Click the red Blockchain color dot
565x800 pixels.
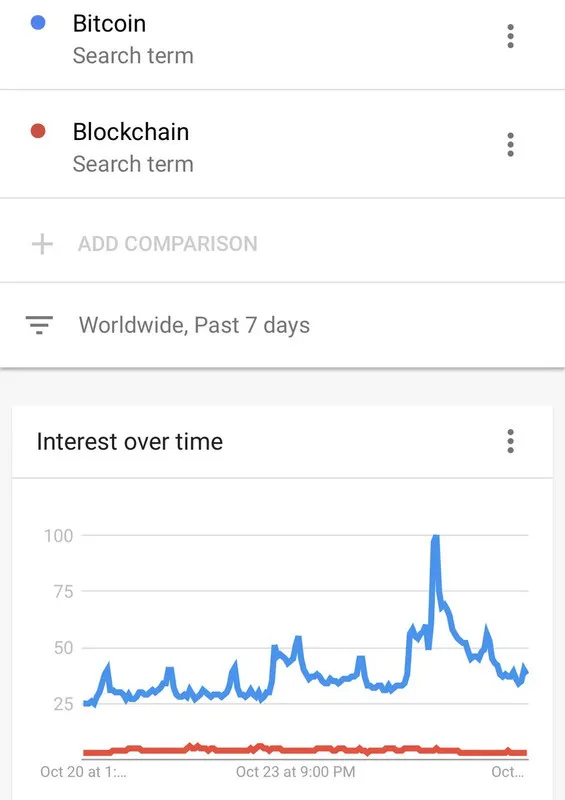pyautogui.click(x=38, y=131)
